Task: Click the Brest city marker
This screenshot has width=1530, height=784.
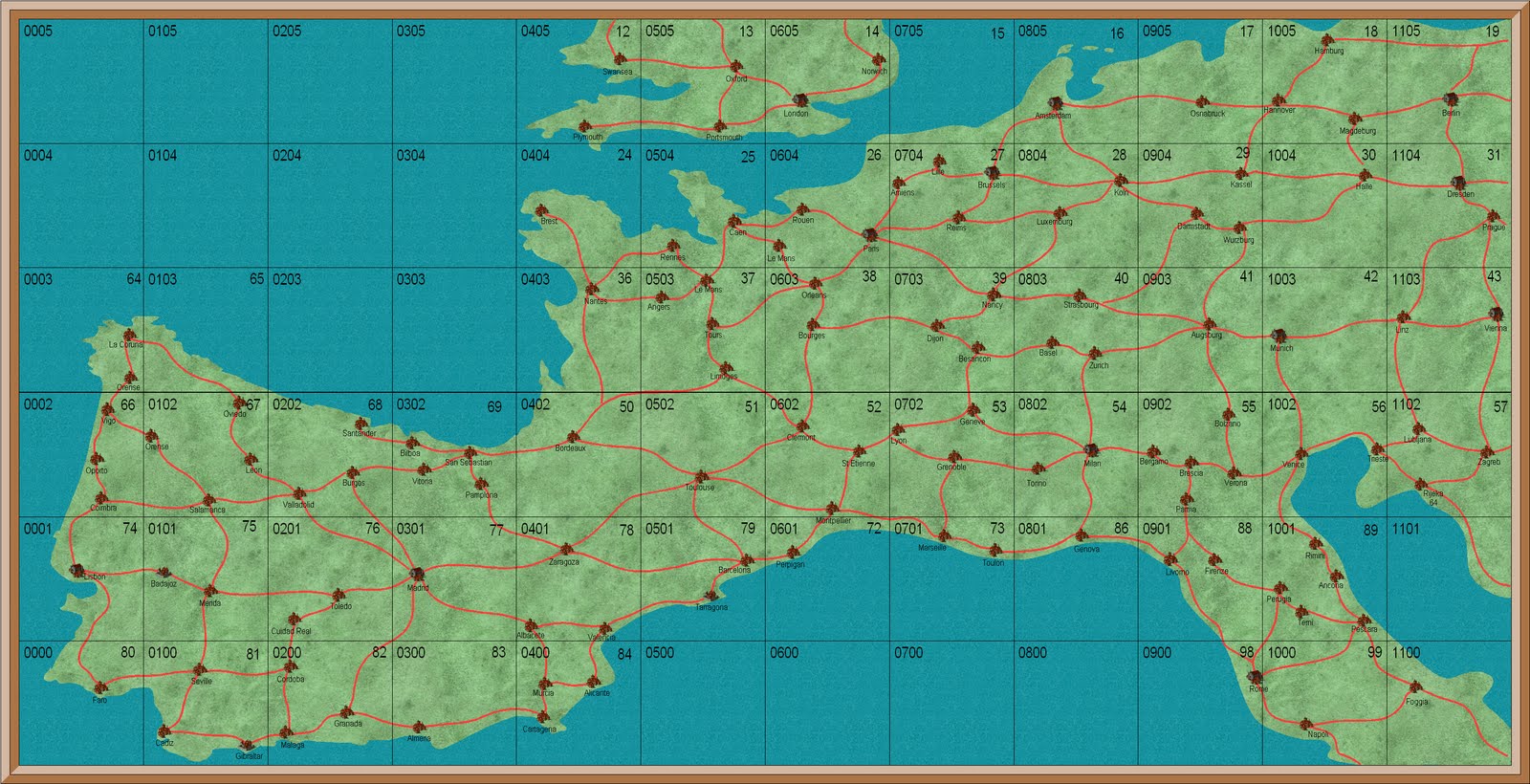Action: pyautogui.click(x=540, y=209)
